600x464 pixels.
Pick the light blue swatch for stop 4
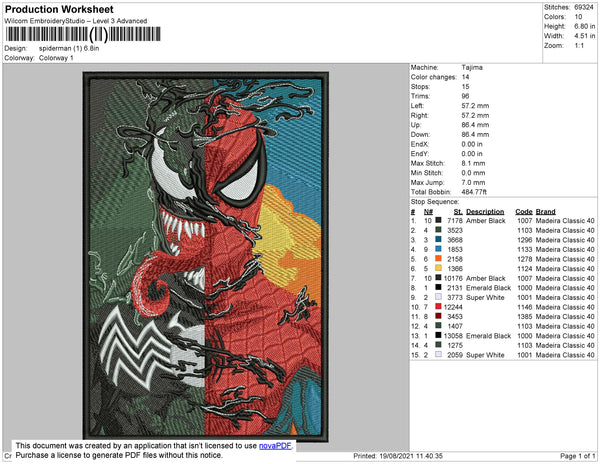[438, 249]
